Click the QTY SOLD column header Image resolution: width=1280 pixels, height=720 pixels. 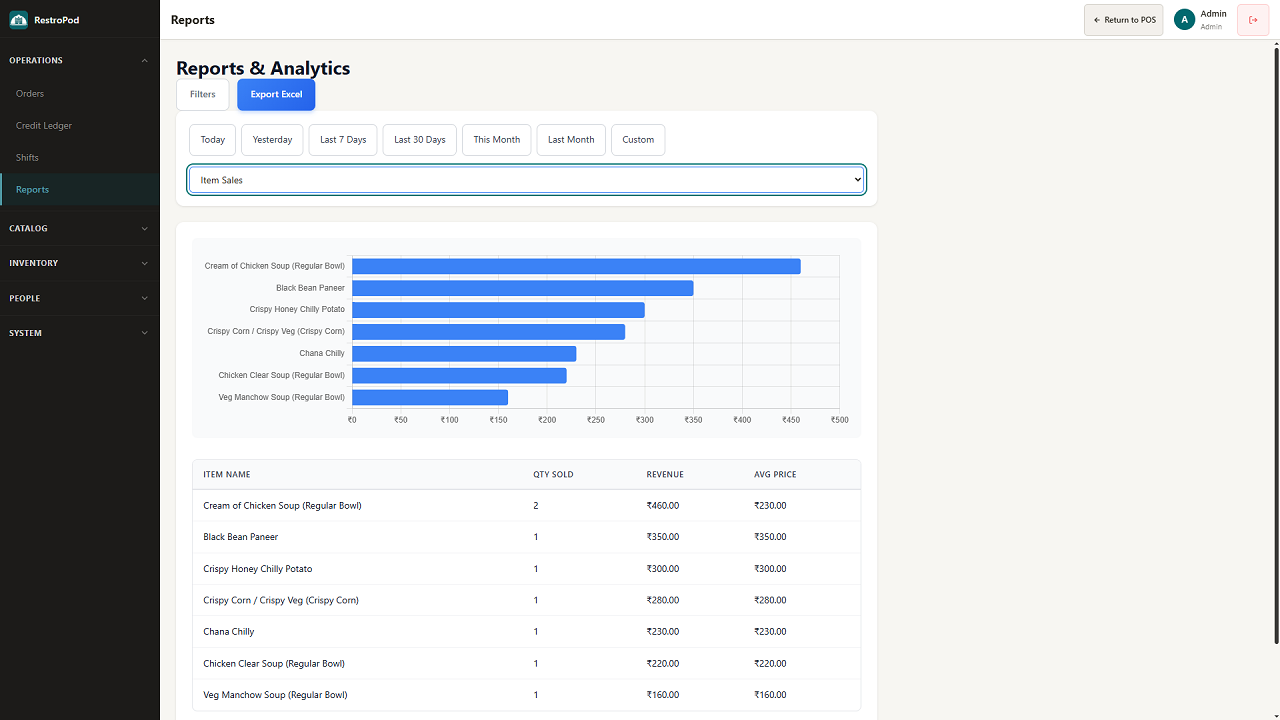[553, 475]
